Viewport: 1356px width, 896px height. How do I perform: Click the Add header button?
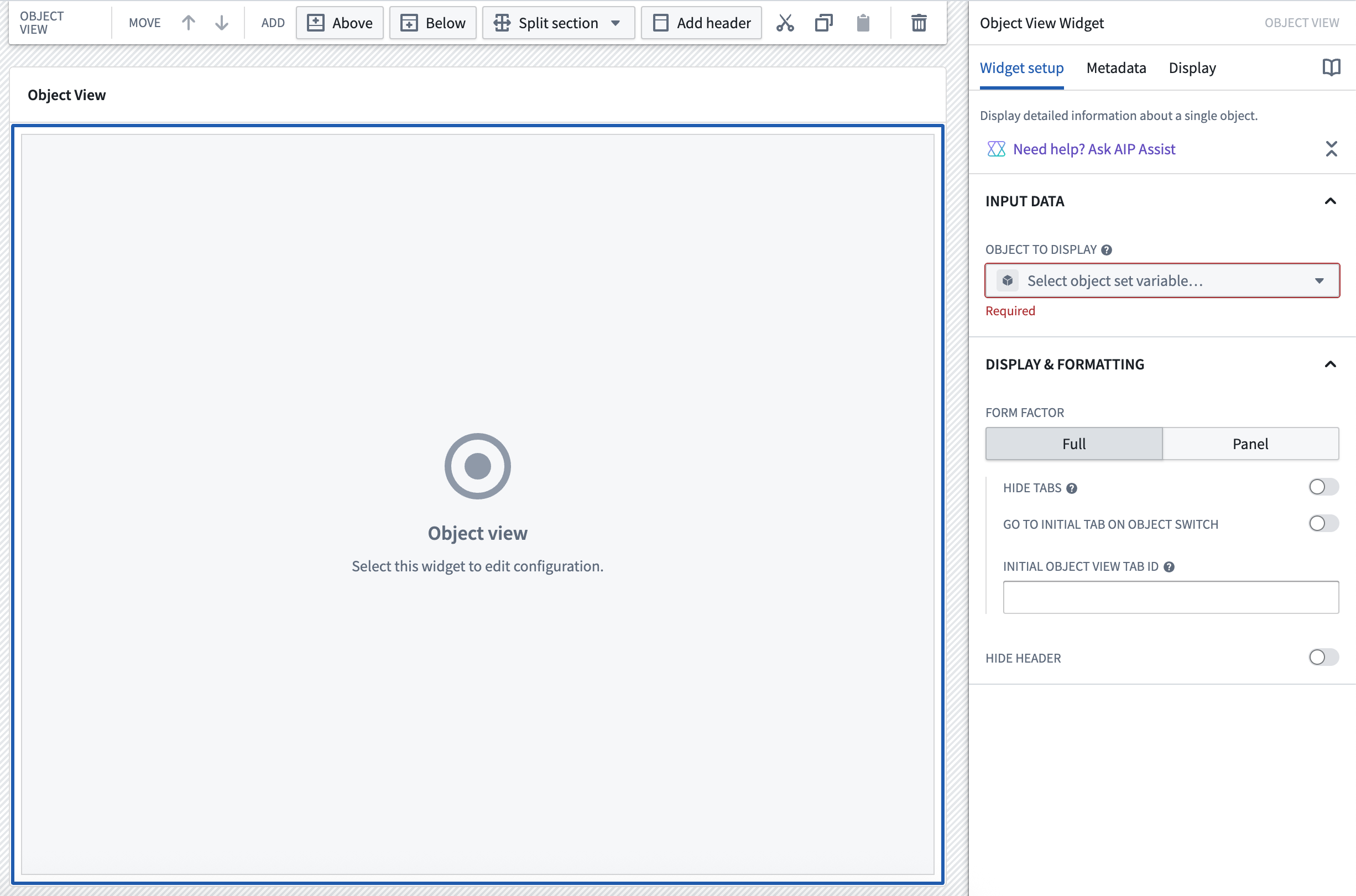701,23
